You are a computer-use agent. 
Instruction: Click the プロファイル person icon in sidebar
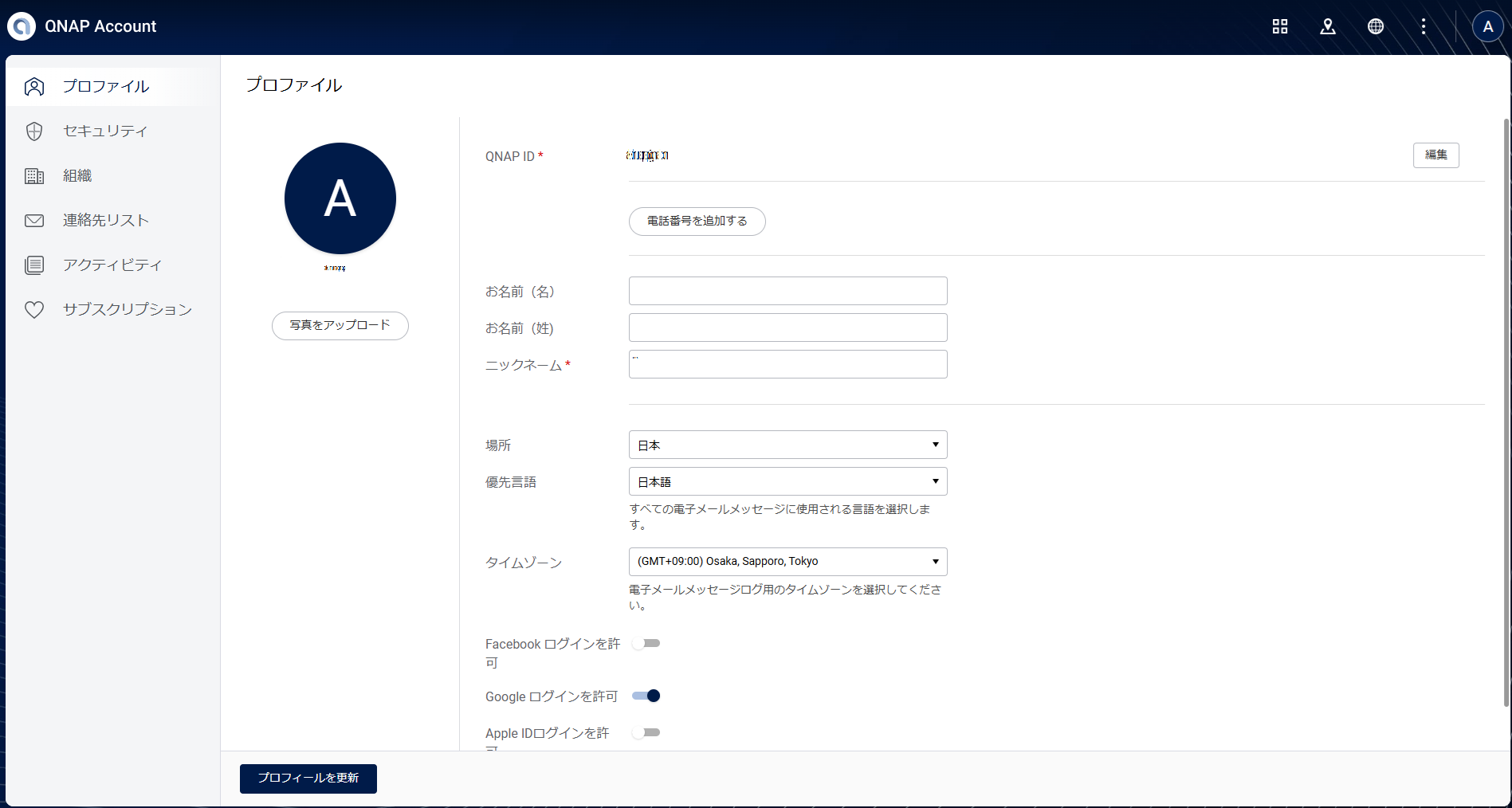point(34,86)
